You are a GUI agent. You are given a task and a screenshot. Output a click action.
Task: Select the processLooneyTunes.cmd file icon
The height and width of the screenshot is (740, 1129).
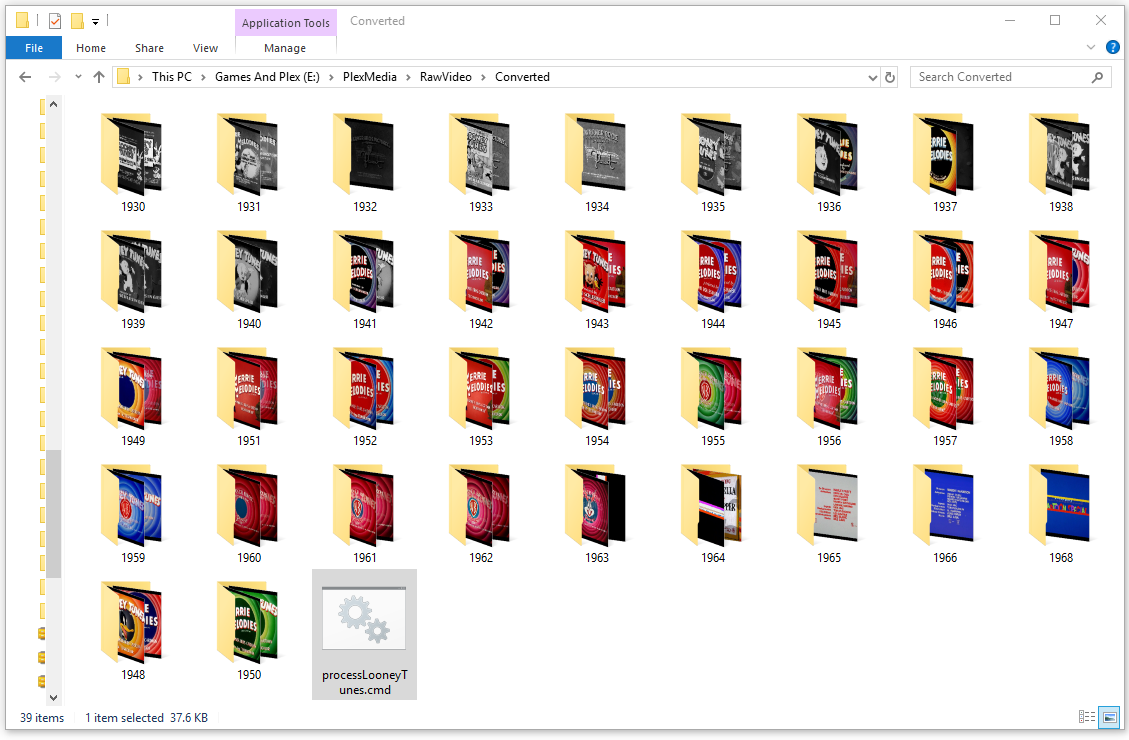tap(364, 621)
